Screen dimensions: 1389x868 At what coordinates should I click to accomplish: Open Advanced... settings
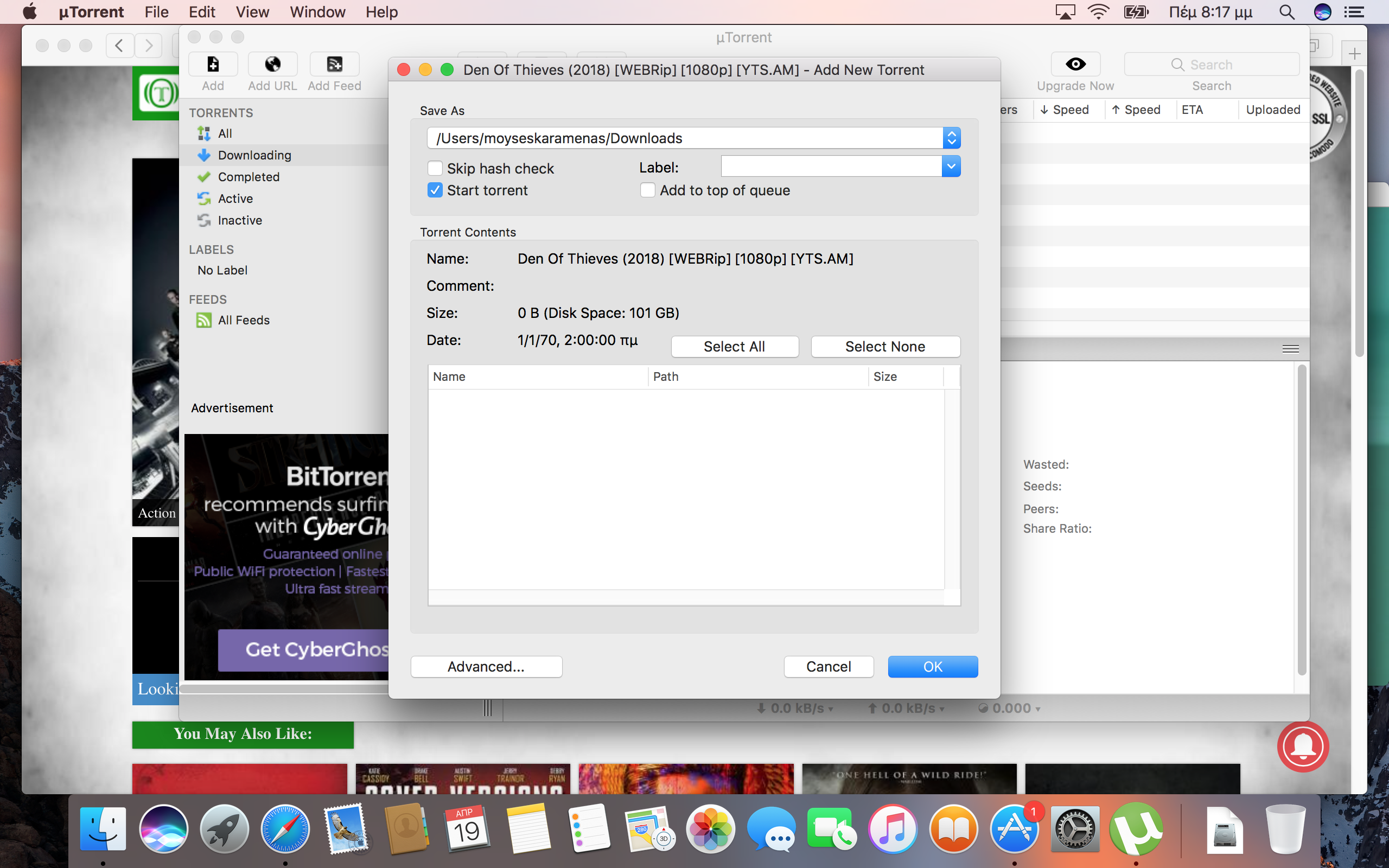[x=486, y=667]
